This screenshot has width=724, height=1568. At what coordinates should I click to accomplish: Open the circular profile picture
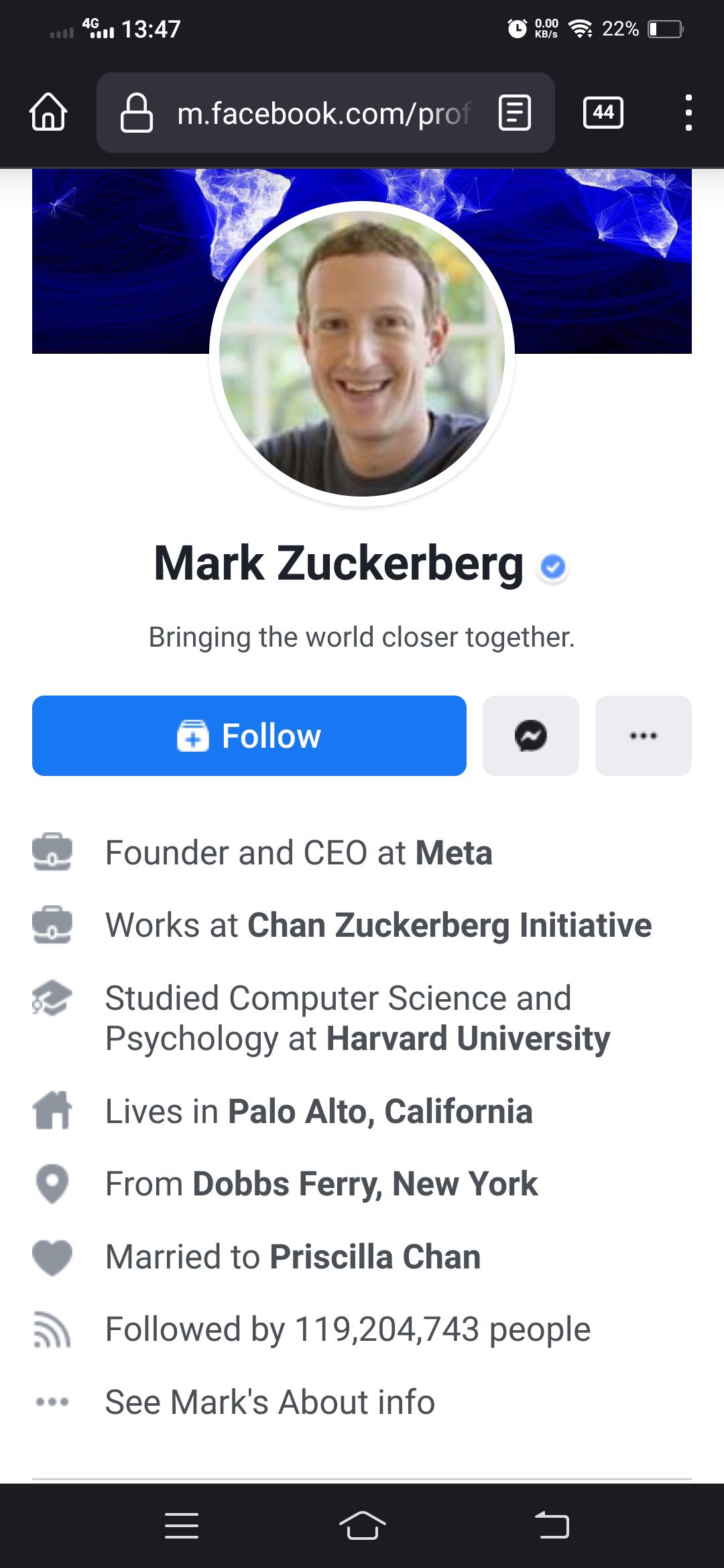pyautogui.click(x=362, y=354)
